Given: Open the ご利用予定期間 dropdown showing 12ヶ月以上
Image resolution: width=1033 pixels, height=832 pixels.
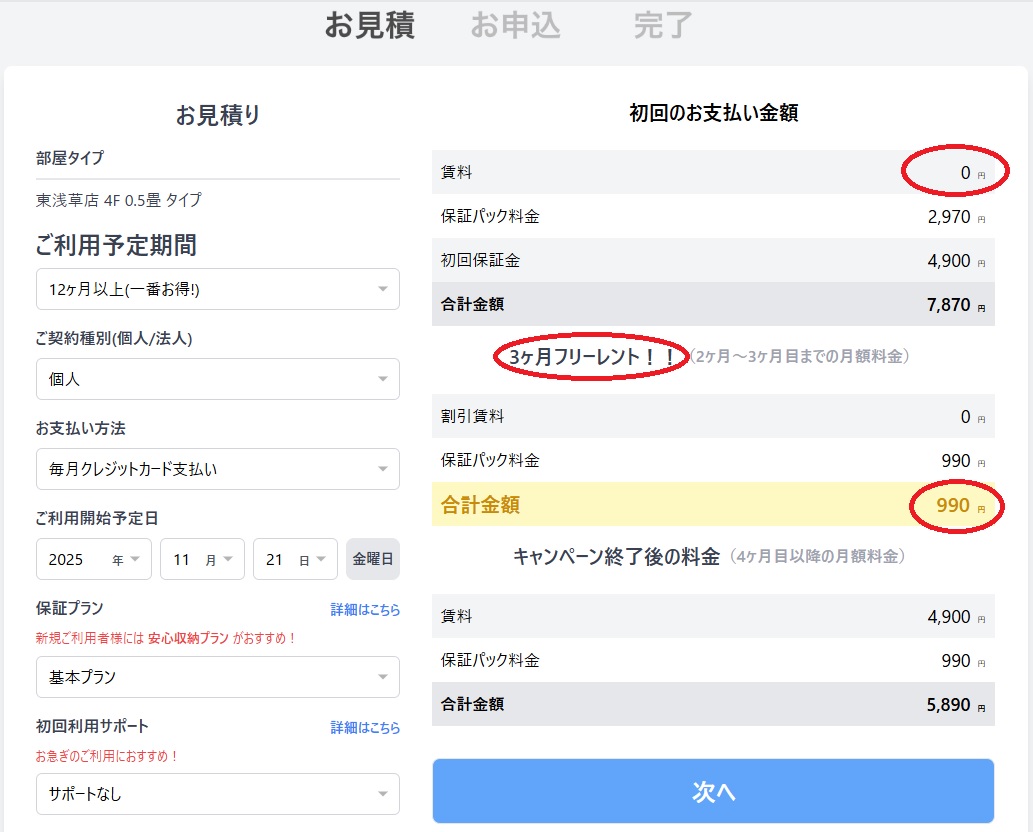Looking at the screenshot, I should [217, 289].
